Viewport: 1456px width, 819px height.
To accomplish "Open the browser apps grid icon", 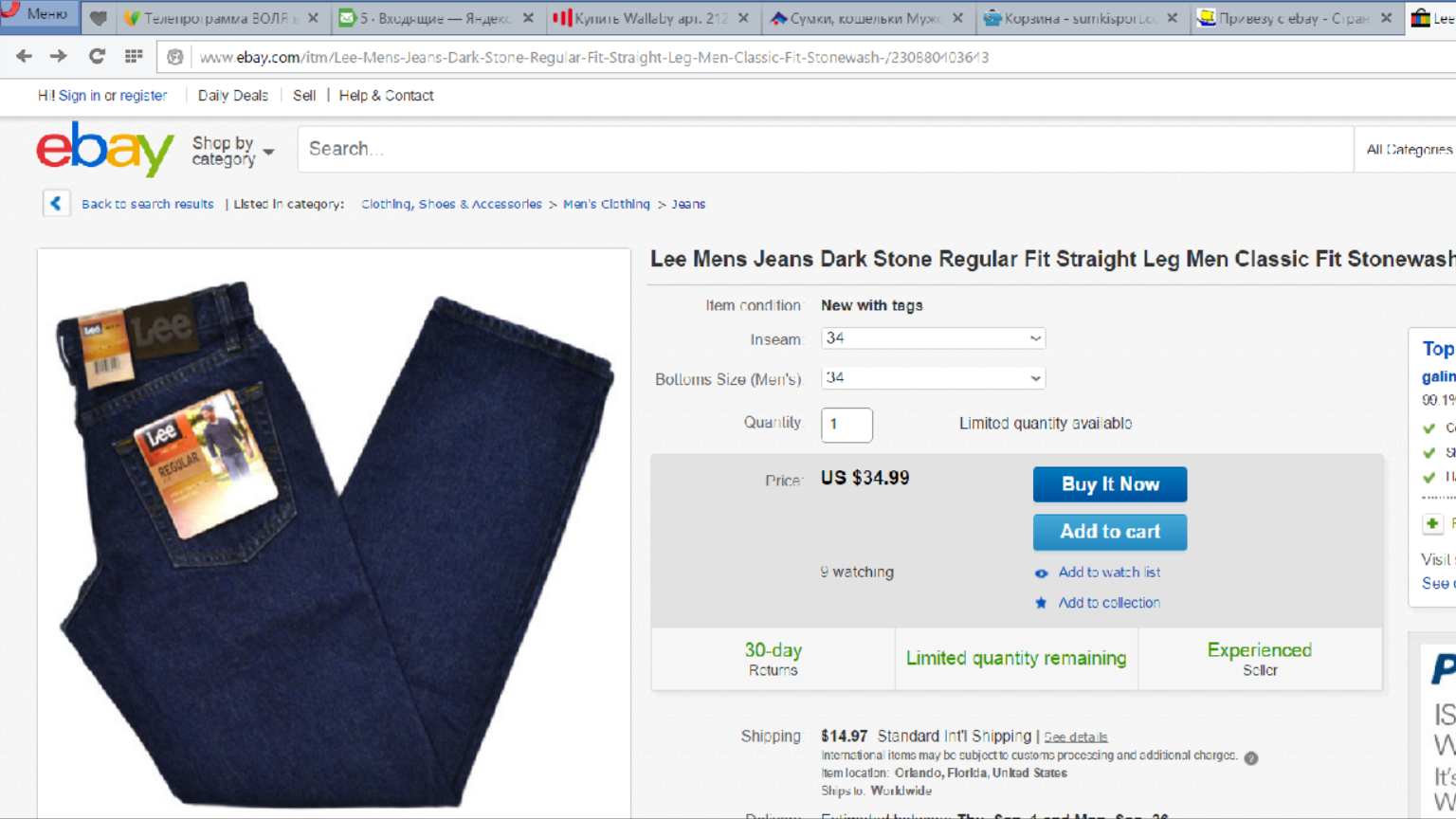I will pos(134,57).
